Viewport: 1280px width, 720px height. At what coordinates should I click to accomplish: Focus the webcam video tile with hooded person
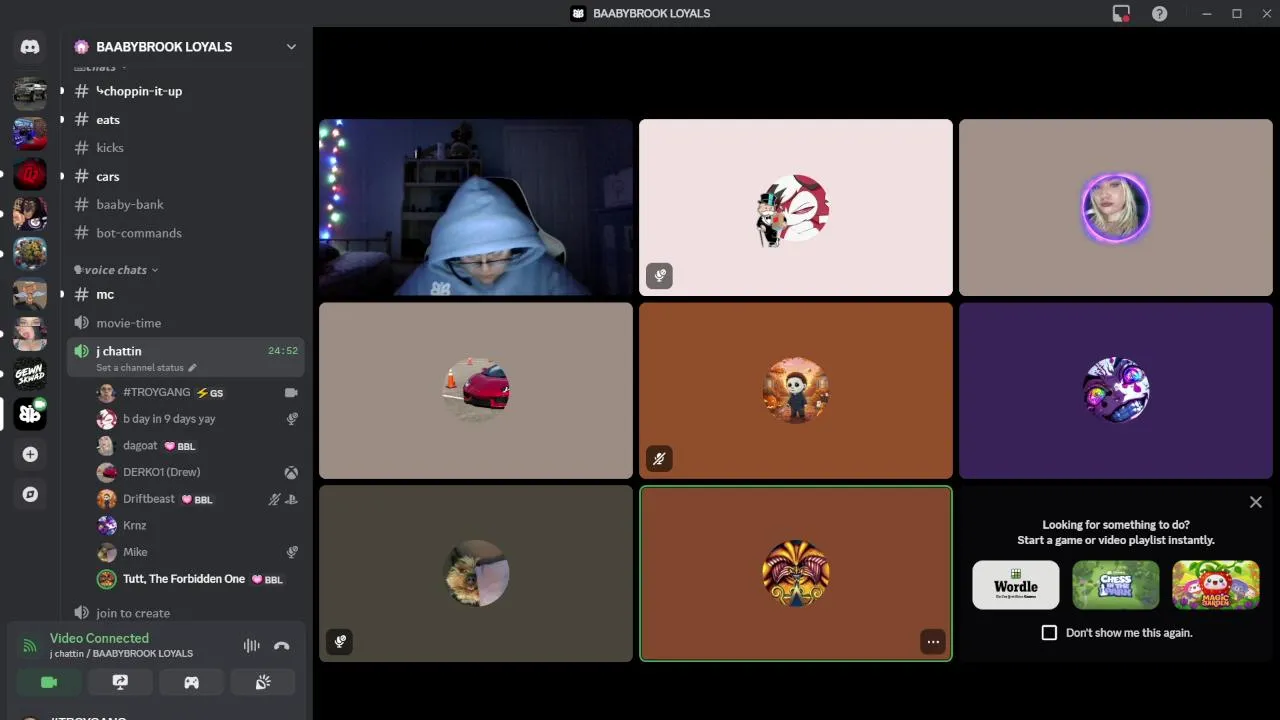[x=476, y=208]
